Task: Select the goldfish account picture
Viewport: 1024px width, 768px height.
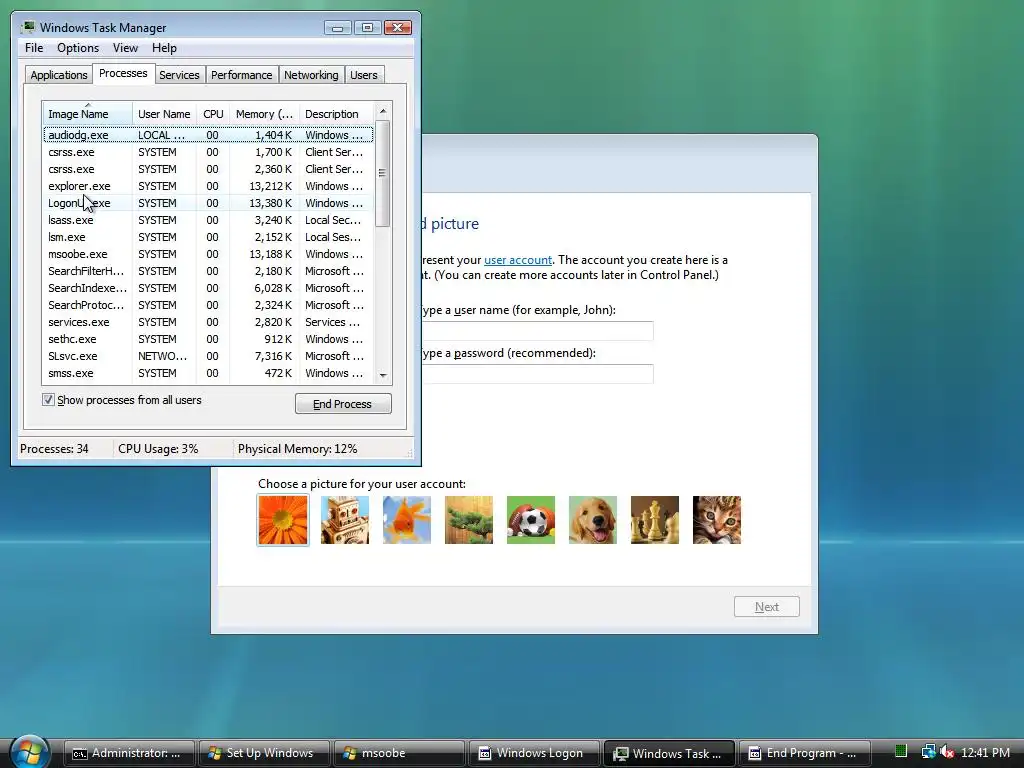Action: pyautogui.click(x=407, y=520)
